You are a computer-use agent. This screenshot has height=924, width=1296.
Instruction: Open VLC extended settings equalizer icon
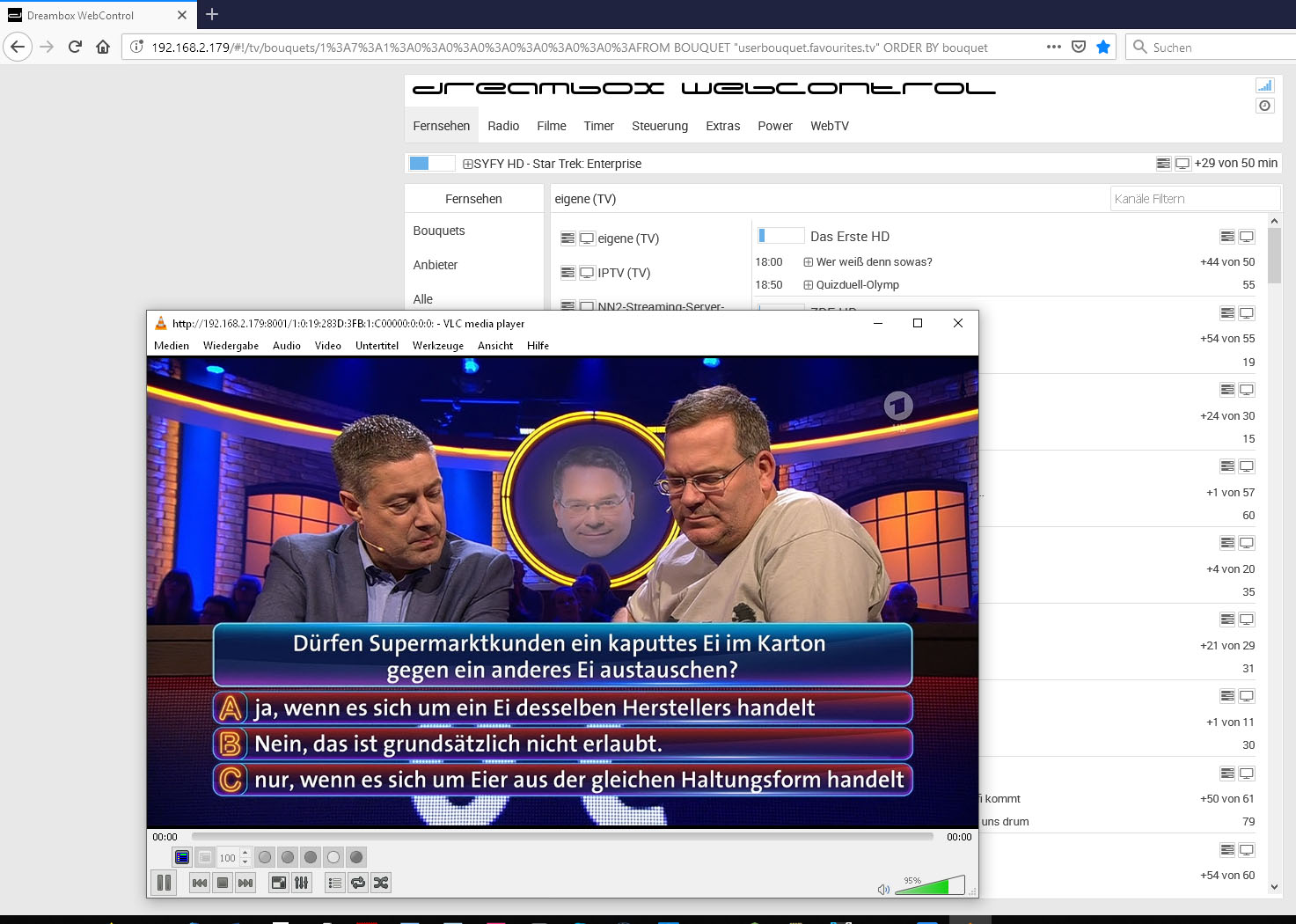(302, 883)
